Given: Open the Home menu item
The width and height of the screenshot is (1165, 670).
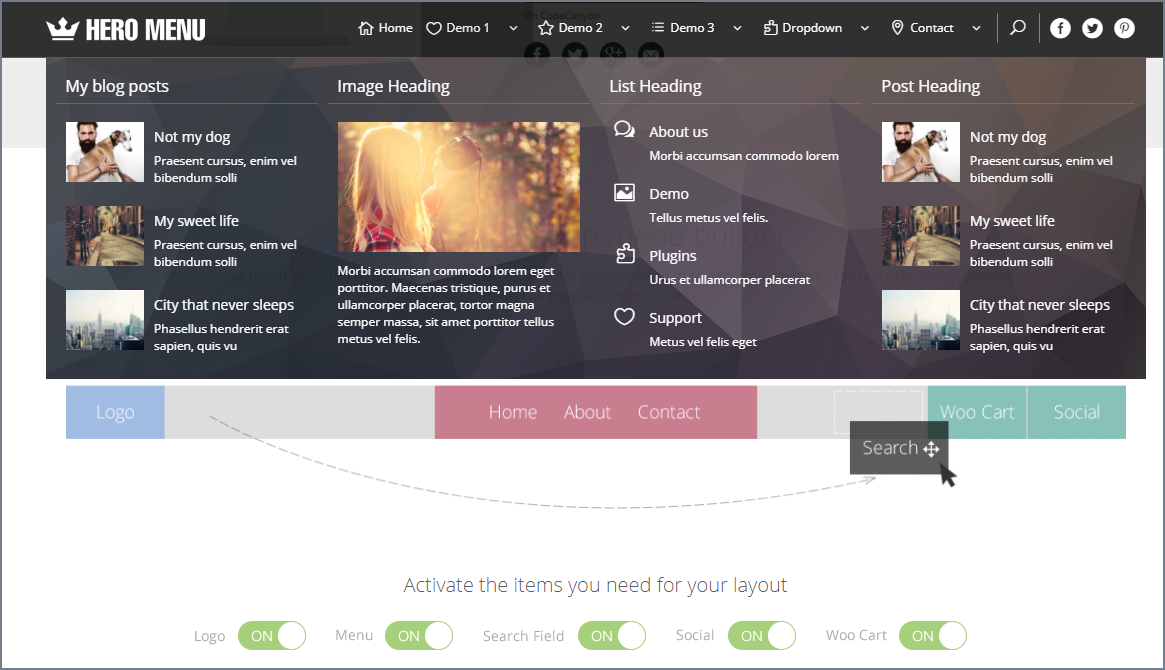Looking at the screenshot, I should (395, 27).
